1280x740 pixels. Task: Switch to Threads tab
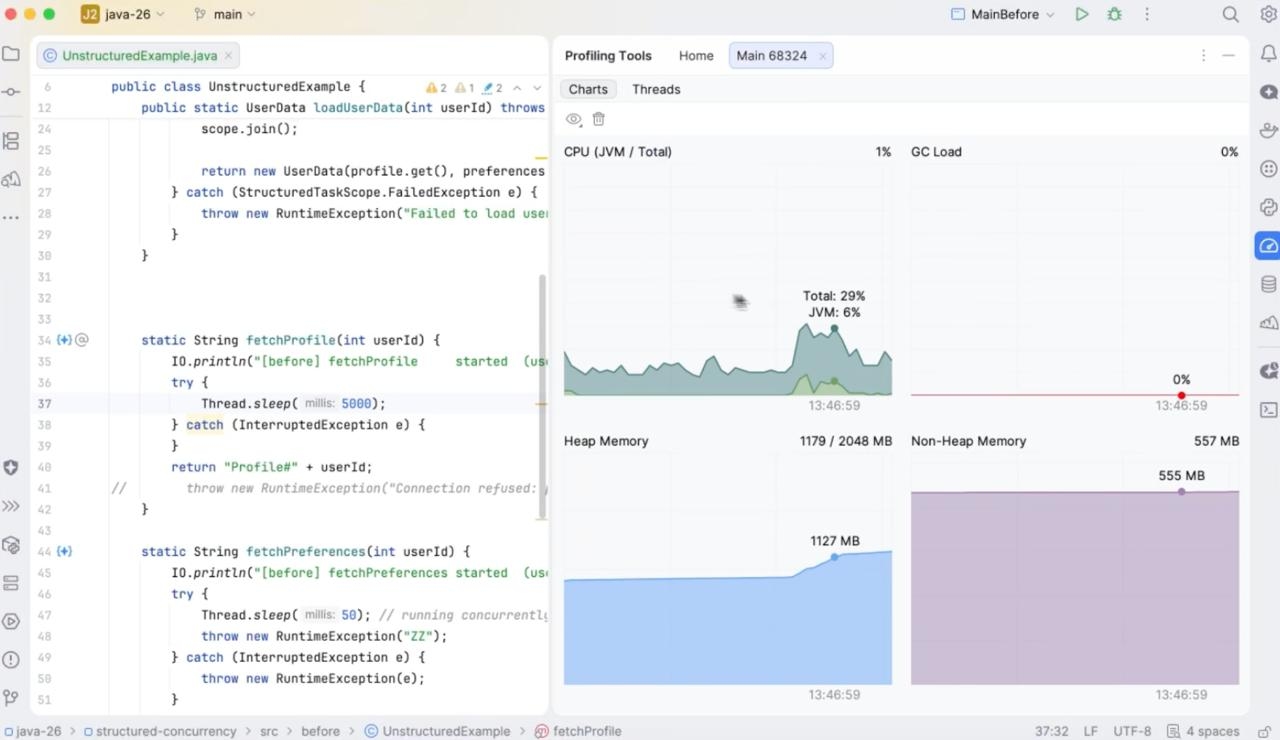656,89
